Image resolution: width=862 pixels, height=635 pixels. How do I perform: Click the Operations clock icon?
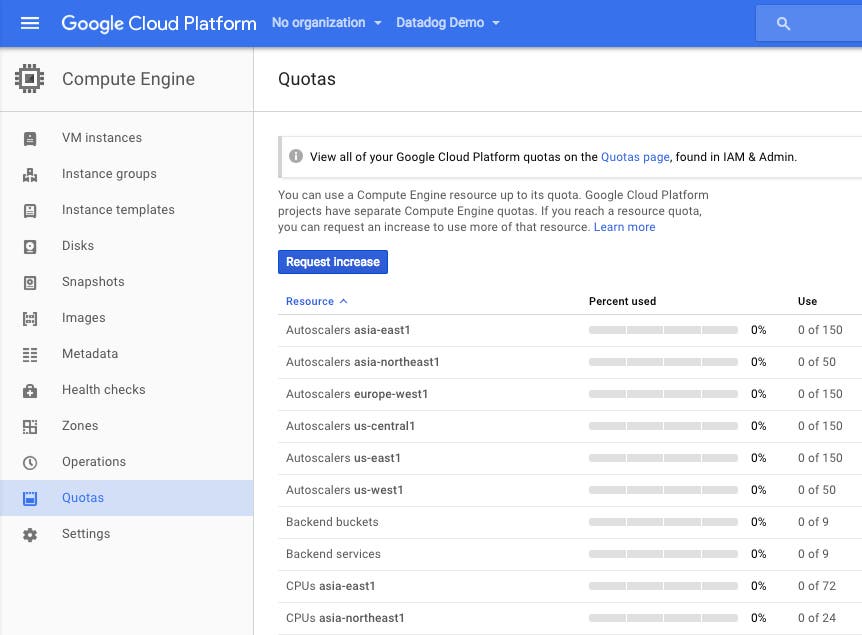31,462
